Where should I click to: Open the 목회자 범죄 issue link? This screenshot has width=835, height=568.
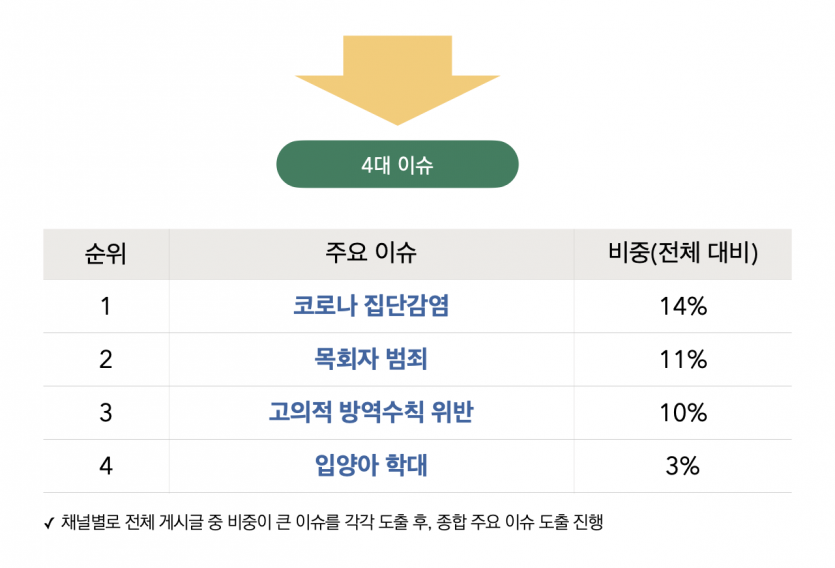point(371,359)
